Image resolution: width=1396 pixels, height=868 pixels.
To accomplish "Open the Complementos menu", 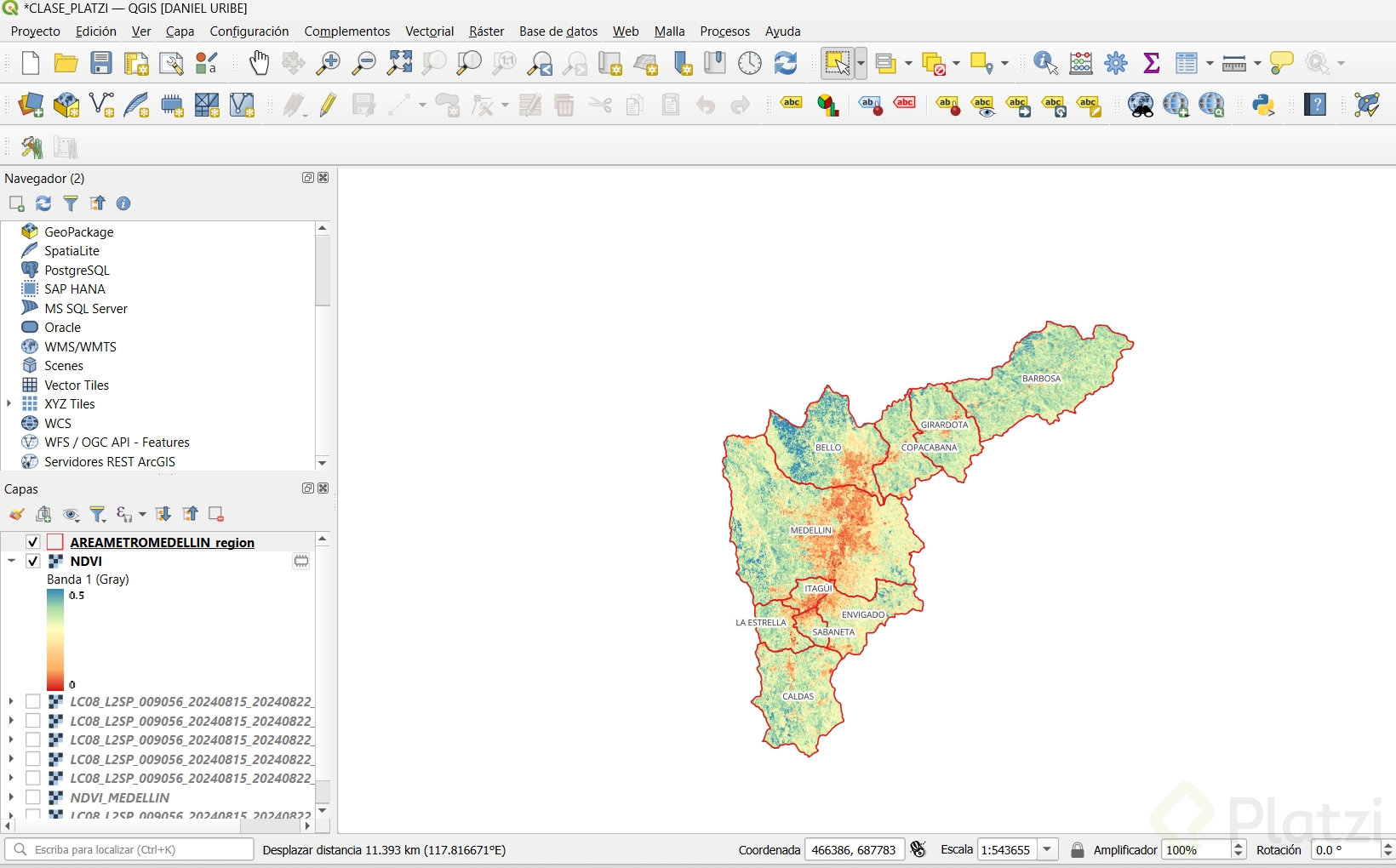I will 346,31.
